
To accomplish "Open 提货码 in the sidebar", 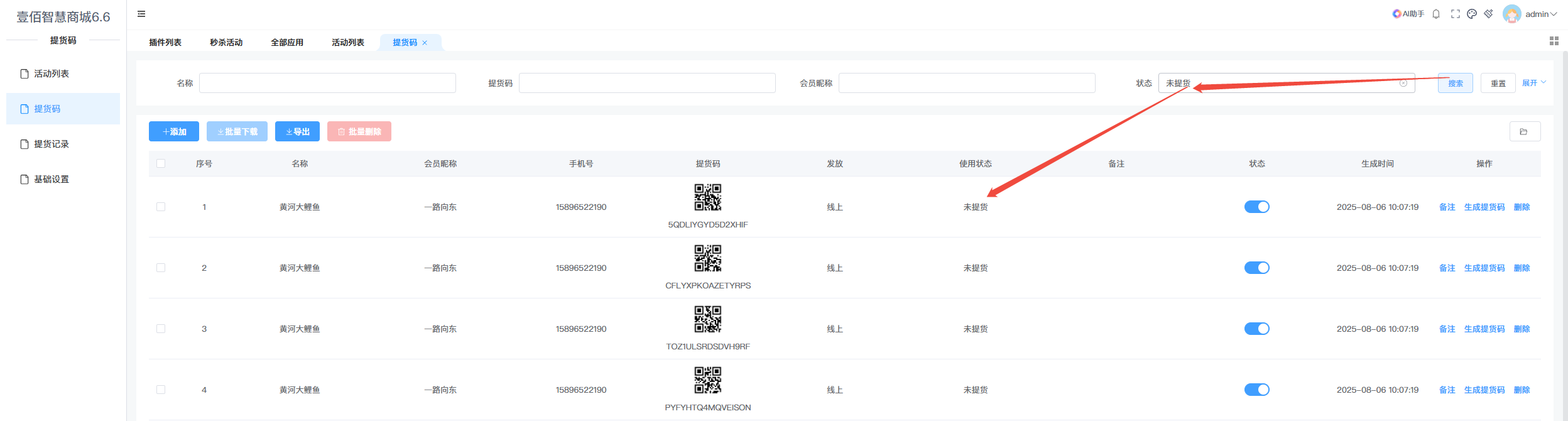I will [63, 109].
